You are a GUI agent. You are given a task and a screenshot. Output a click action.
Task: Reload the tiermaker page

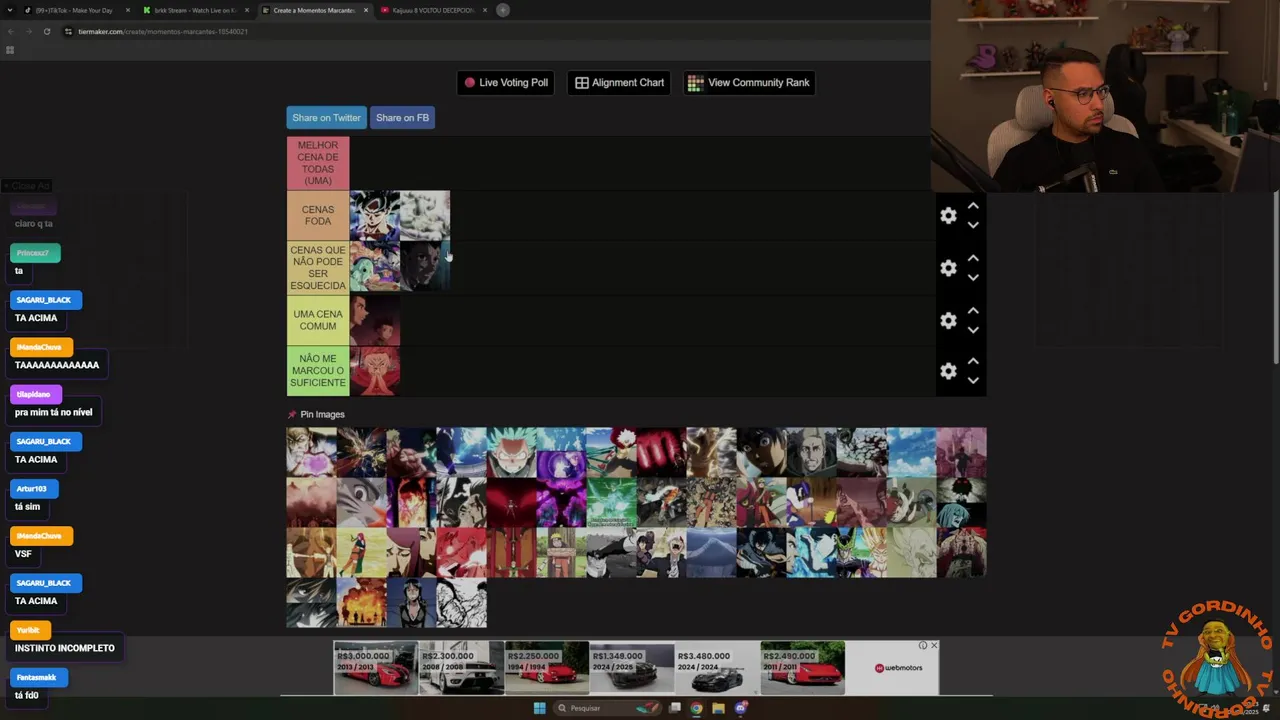click(x=46, y=31)
